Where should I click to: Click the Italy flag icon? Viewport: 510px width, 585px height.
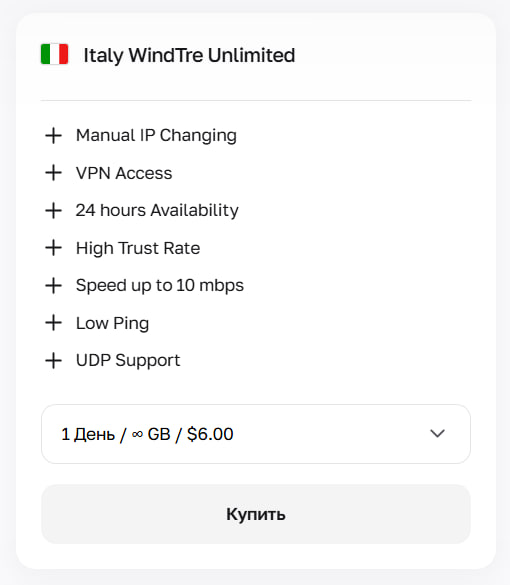pyautogui.click(x=54, y=54)
